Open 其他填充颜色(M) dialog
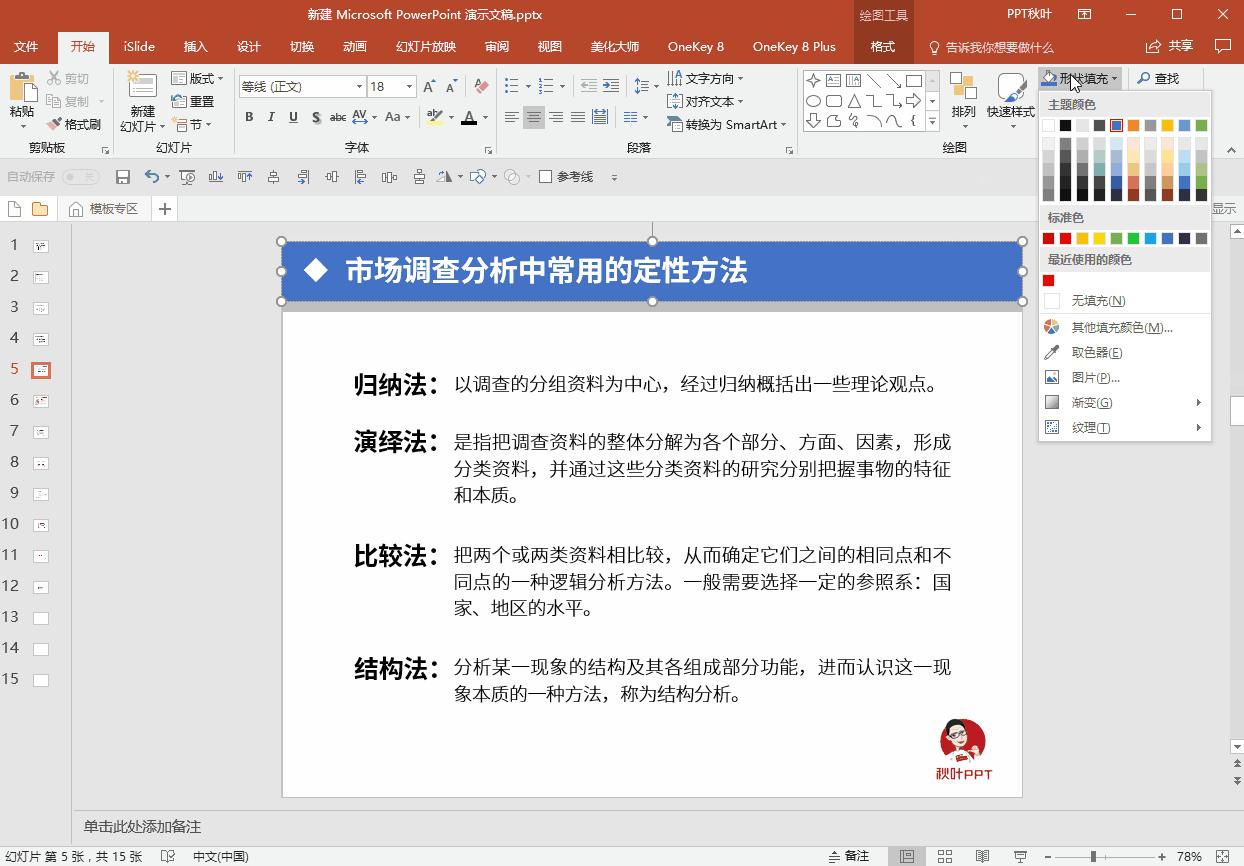This screenshot has height=866, width=1244. click(x=1119, y=326)
